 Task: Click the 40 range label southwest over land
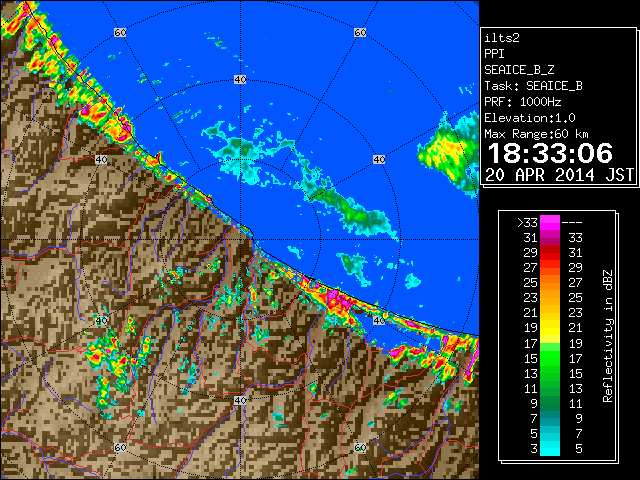click(101, 320)
